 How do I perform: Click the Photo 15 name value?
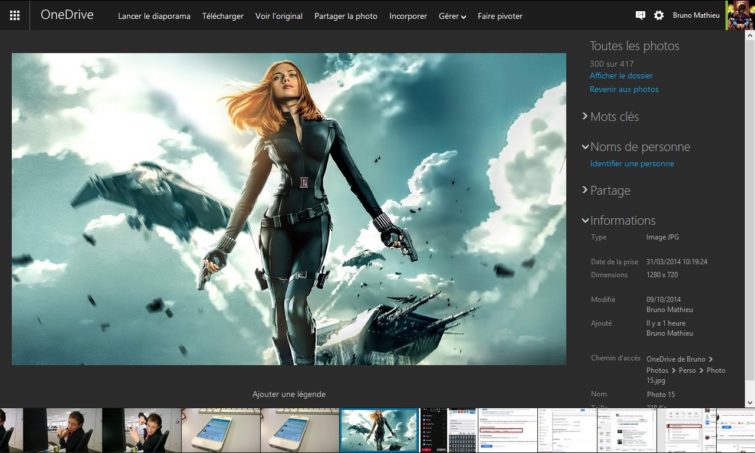click(x=661, y=394)
